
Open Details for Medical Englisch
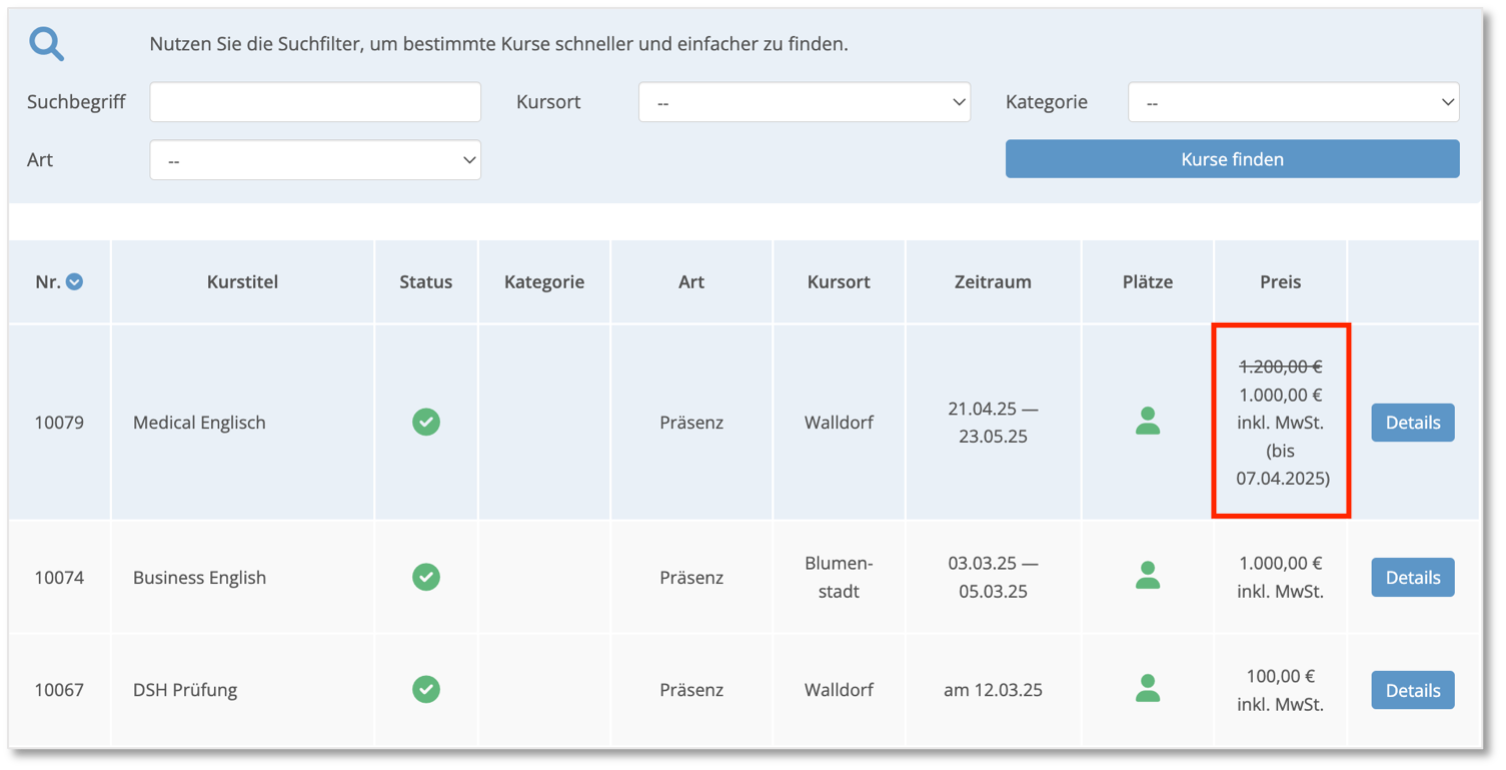[1412, 422]
